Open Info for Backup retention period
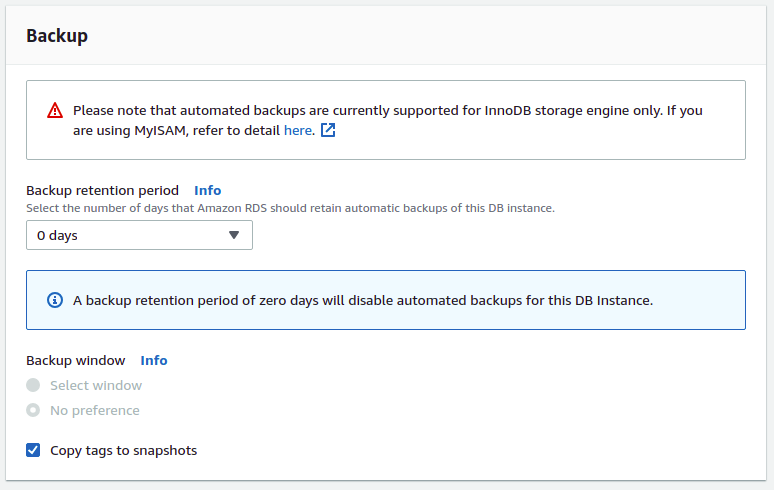The image size is (774, 490). (208, 190)
